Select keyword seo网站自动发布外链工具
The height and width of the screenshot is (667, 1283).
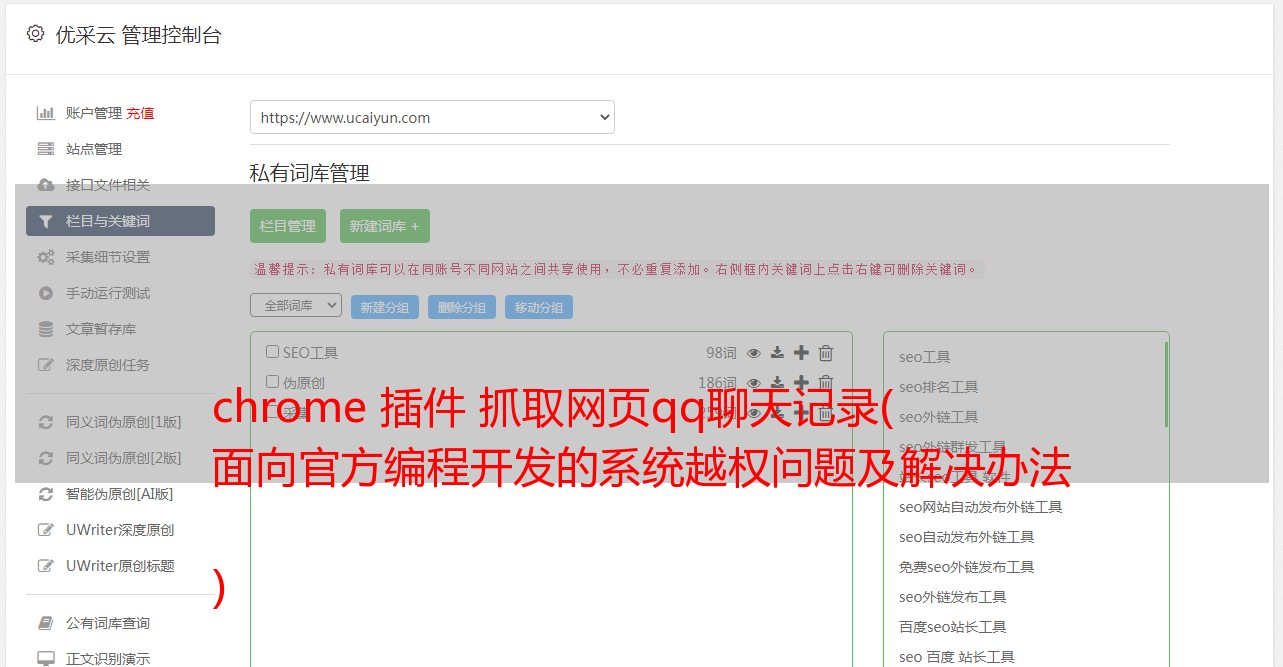[x=980, y=507]
